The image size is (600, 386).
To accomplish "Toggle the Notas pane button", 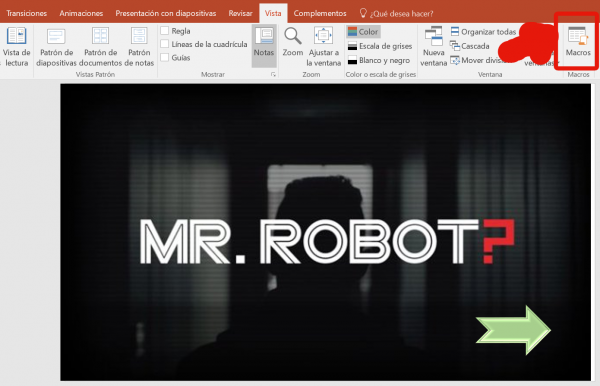I will [x=264, y=46].
